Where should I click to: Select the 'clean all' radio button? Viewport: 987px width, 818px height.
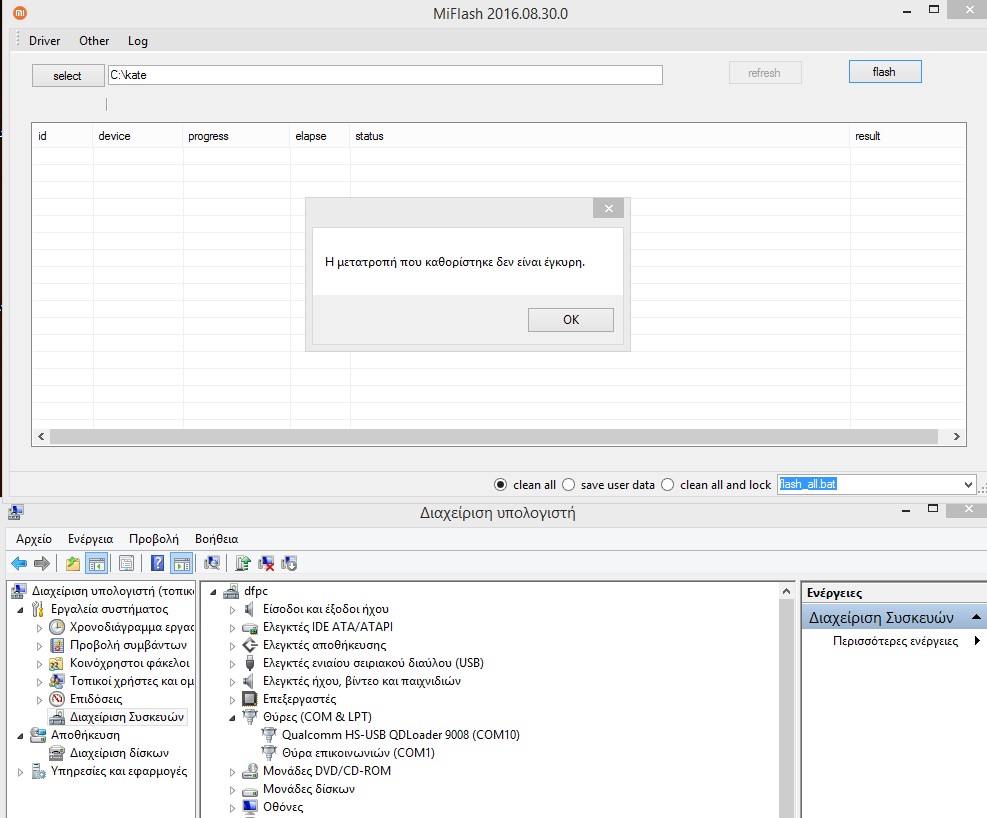501,485
